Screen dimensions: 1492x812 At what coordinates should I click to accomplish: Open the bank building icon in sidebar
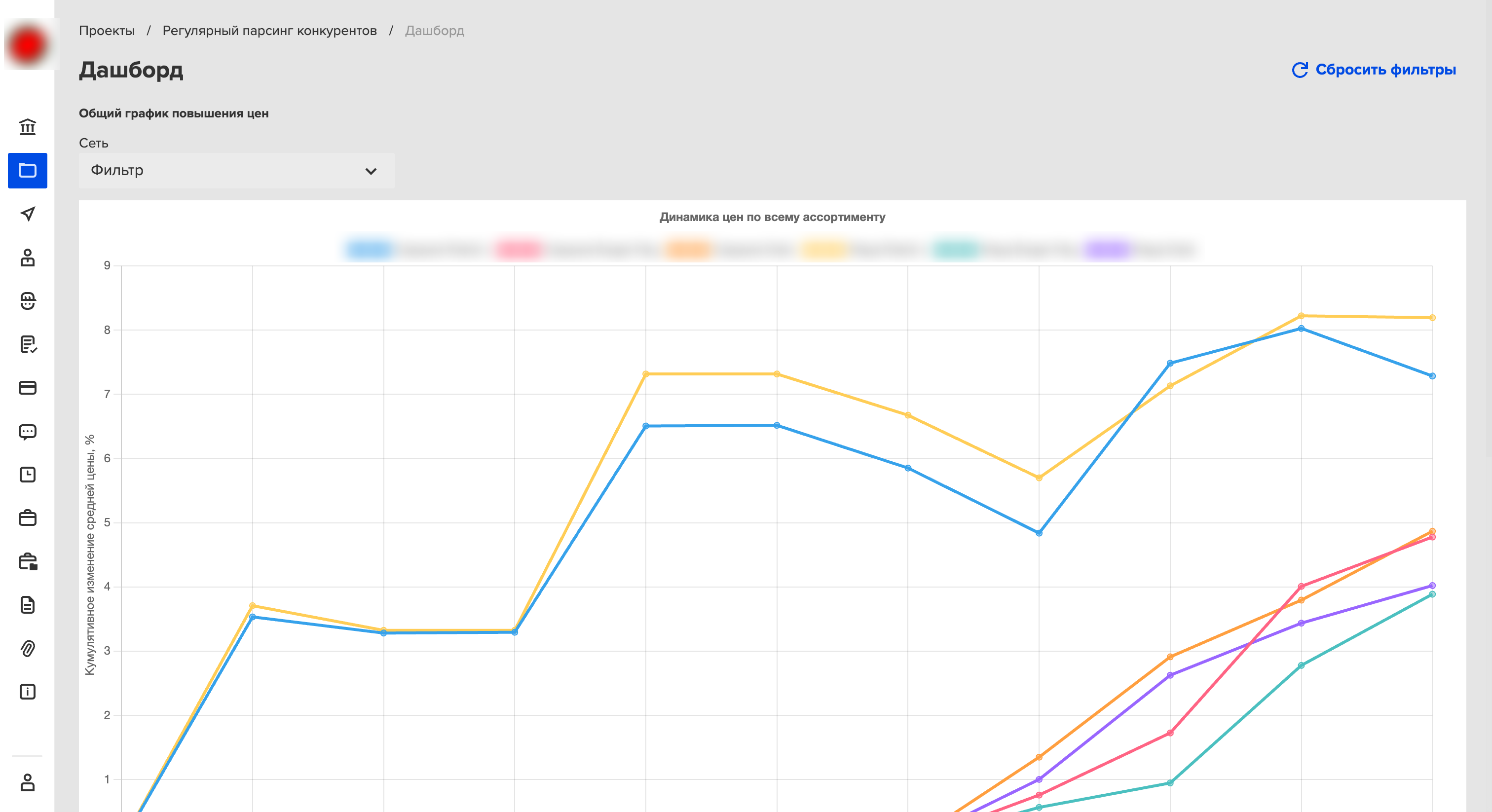pyautogui.click(x=27, y=127)
